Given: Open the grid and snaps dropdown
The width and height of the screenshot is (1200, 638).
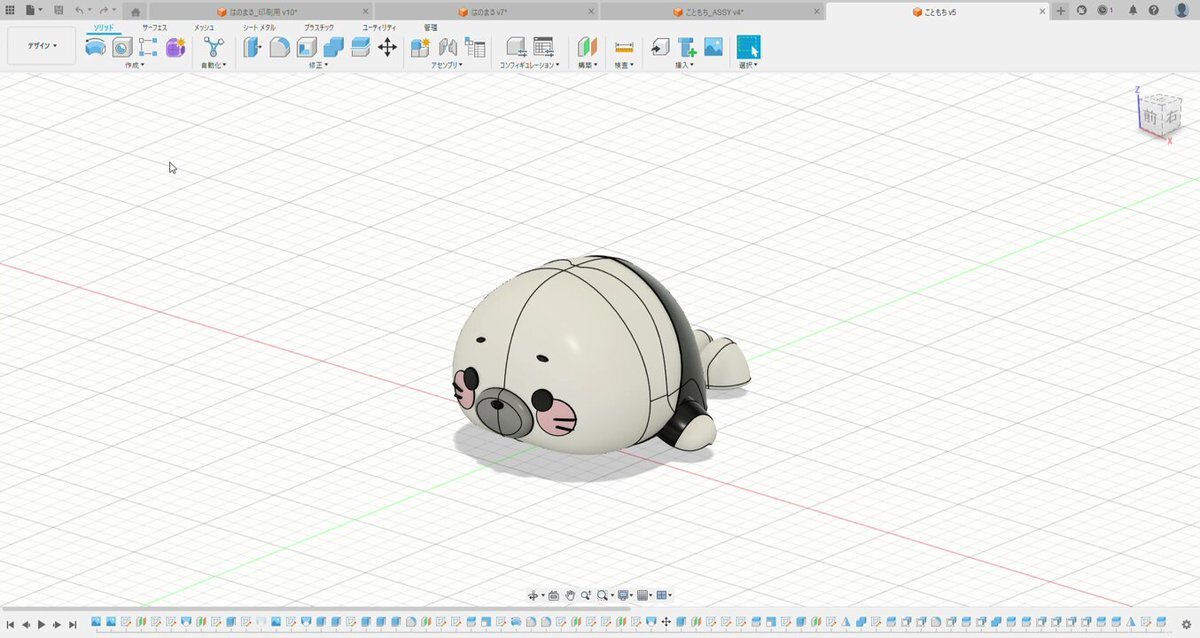Looking at the screenshot, I should pyautogui.click(x=645, y=595).
